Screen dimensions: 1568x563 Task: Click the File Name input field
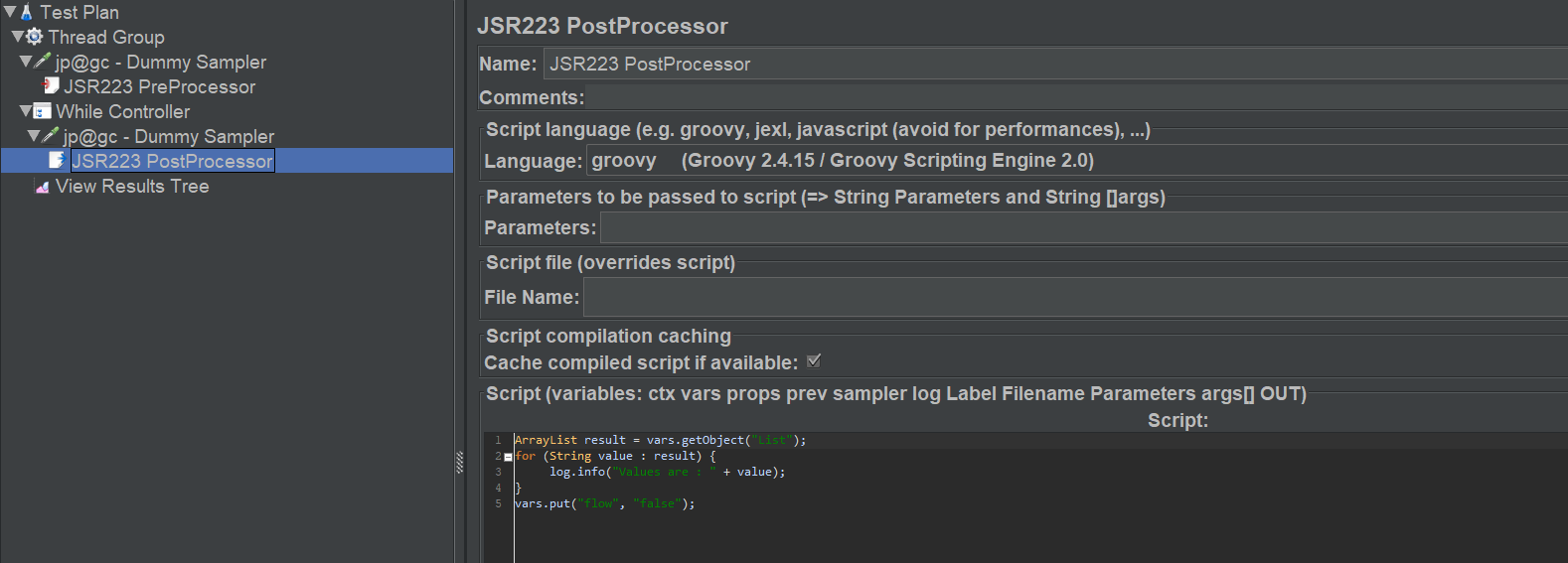click(x=1076, y=297)
